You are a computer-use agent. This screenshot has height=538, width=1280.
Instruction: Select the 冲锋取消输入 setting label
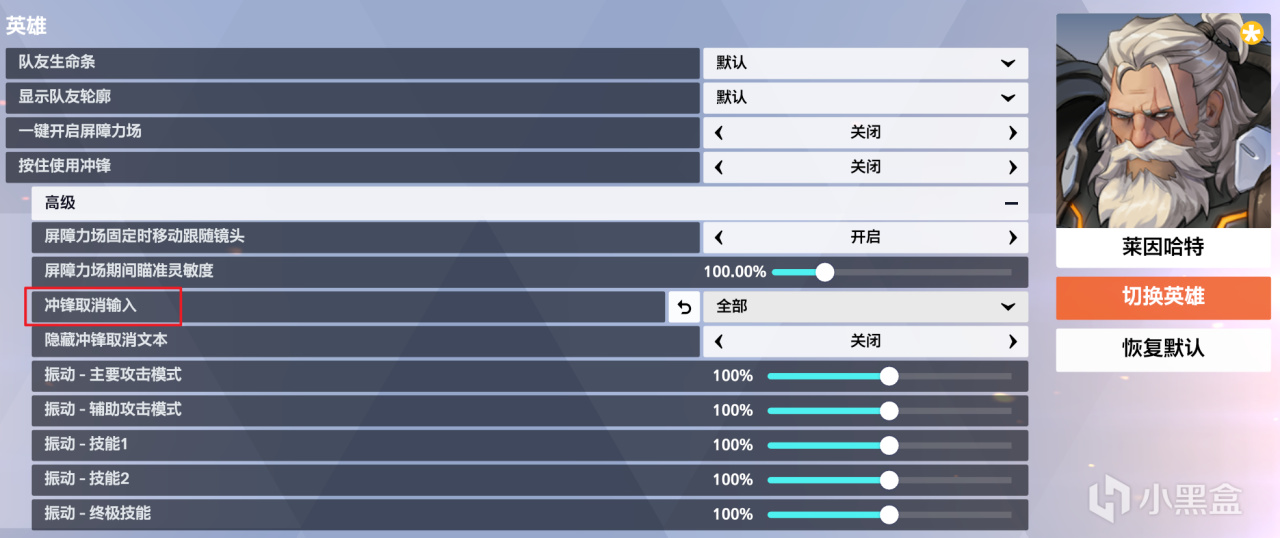pyautogui.click(x=91, y=306)
